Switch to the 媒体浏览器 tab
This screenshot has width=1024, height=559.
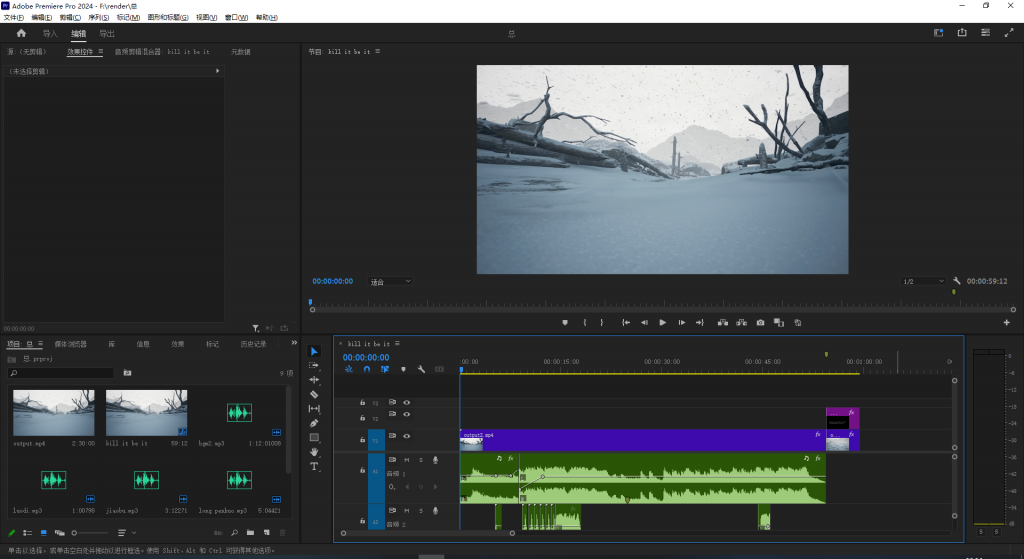coord(70,344)
